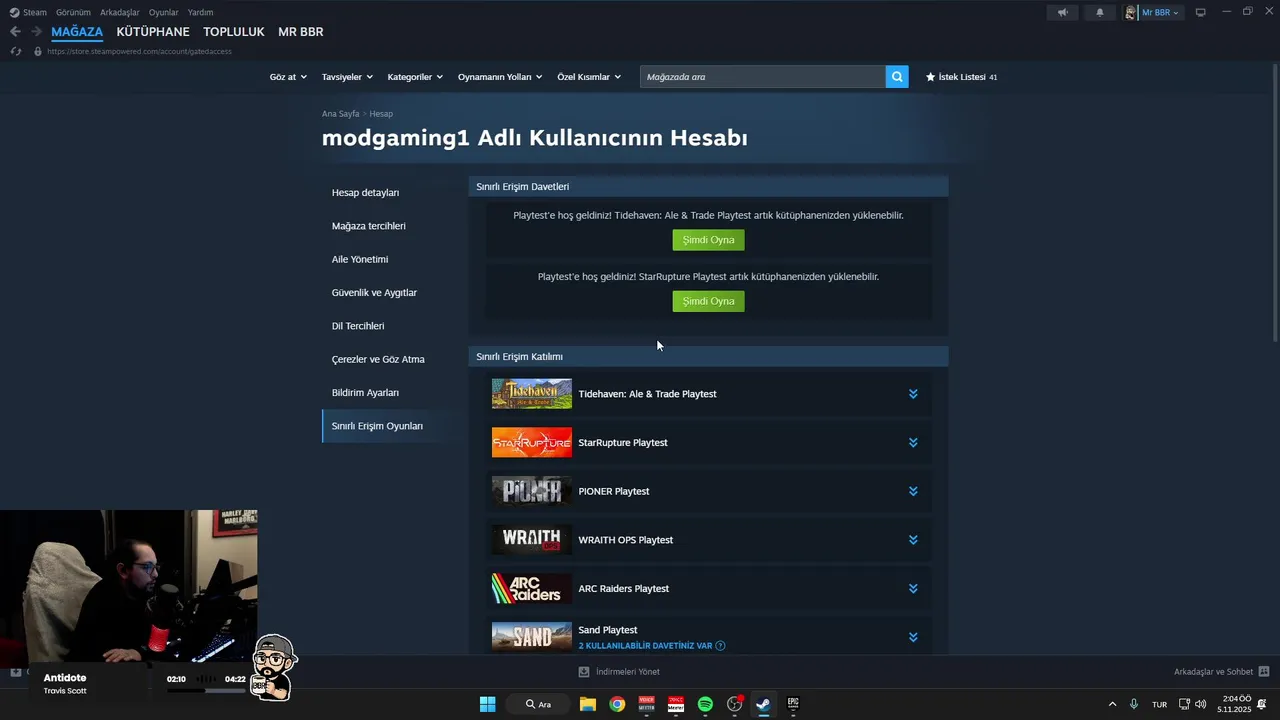Go forward with the arrow button
The image size is (1280, 720).
(x=36, y=32)
